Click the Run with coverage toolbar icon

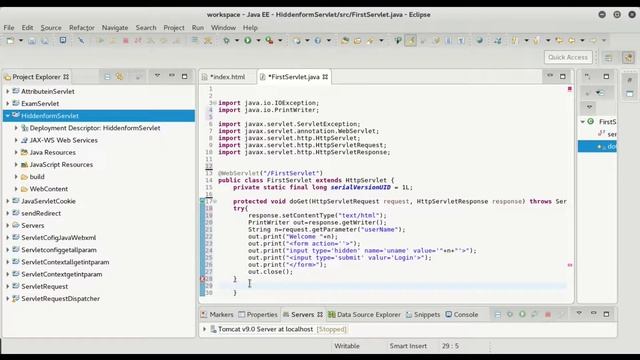269,40
